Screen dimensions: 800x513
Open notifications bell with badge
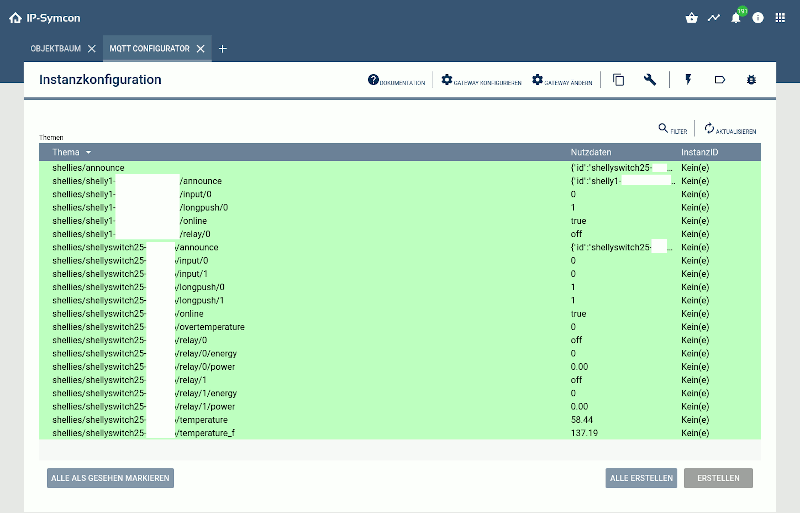coord(736,18)
